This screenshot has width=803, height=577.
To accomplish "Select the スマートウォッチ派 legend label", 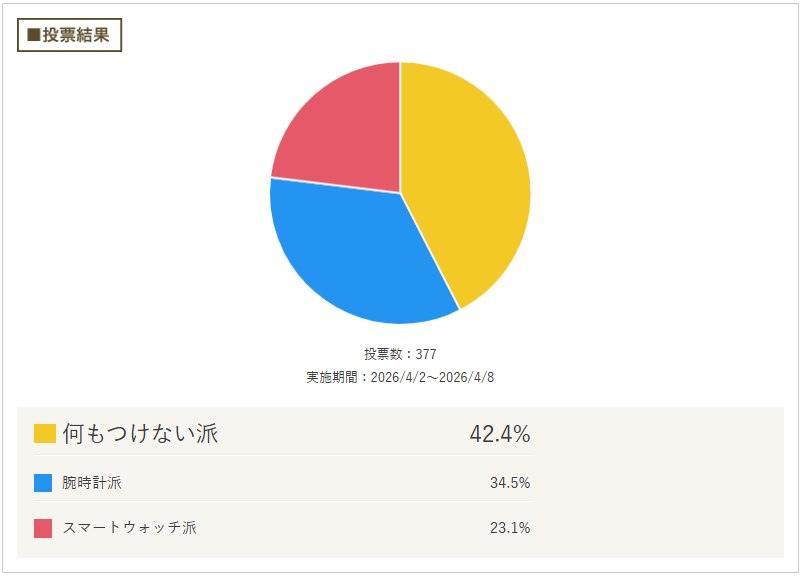I will click(129, 528).
